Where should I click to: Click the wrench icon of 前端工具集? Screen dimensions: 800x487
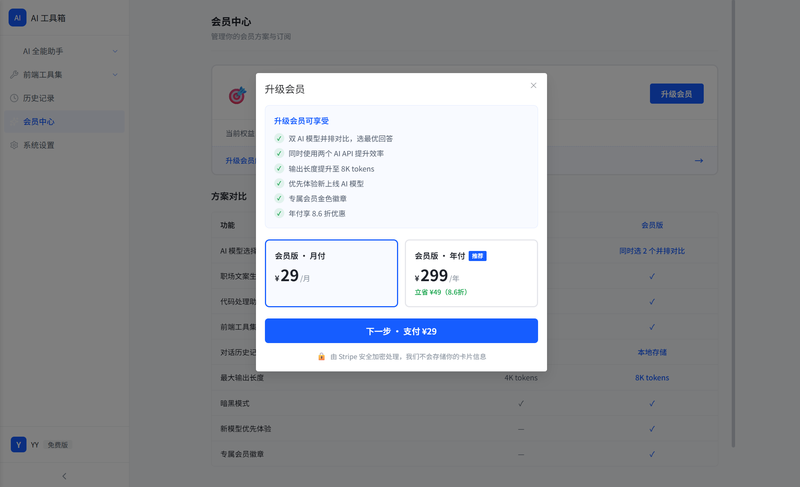(14, 74)
